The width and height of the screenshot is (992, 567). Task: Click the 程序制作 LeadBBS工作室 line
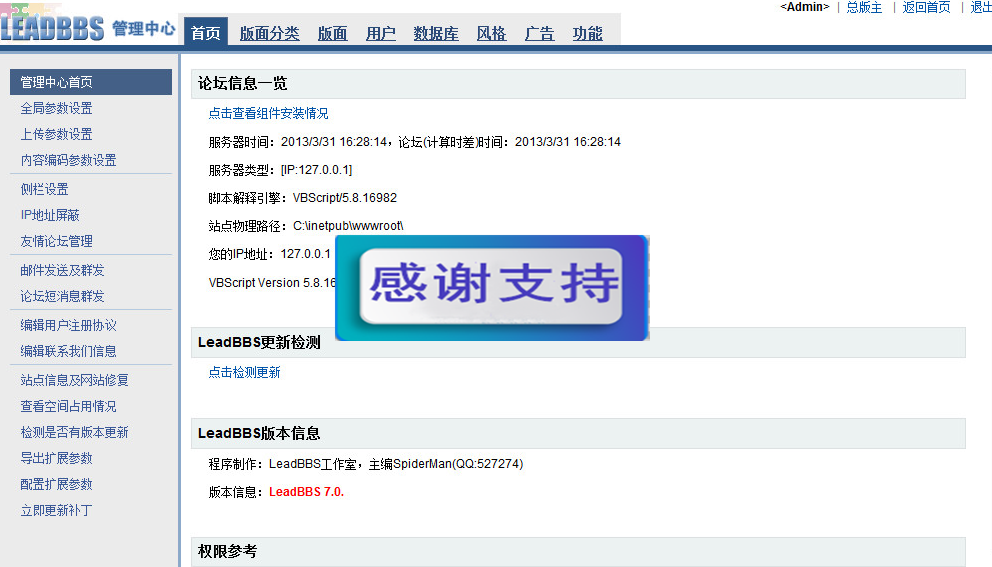(366, 464)
